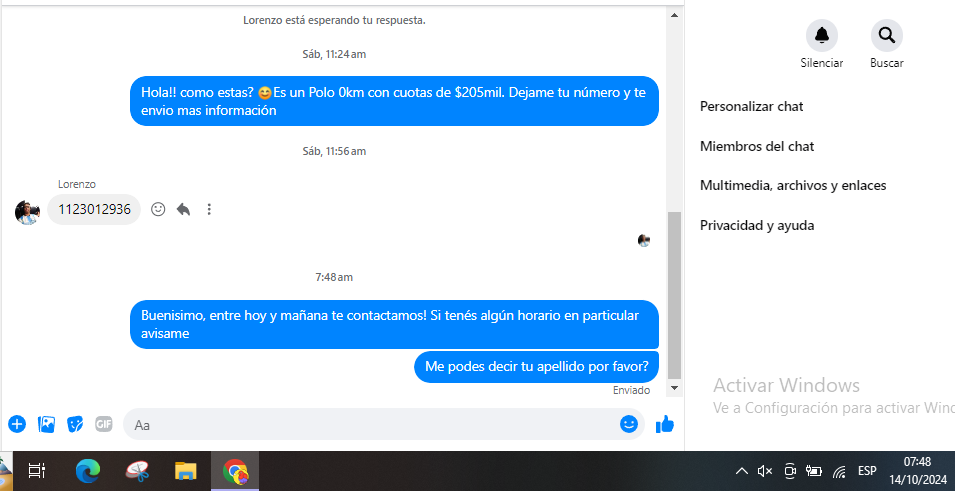Viewport: 955px width, 491px height.
Task: Click the Enviado status text
Action: tap(632, 390)
